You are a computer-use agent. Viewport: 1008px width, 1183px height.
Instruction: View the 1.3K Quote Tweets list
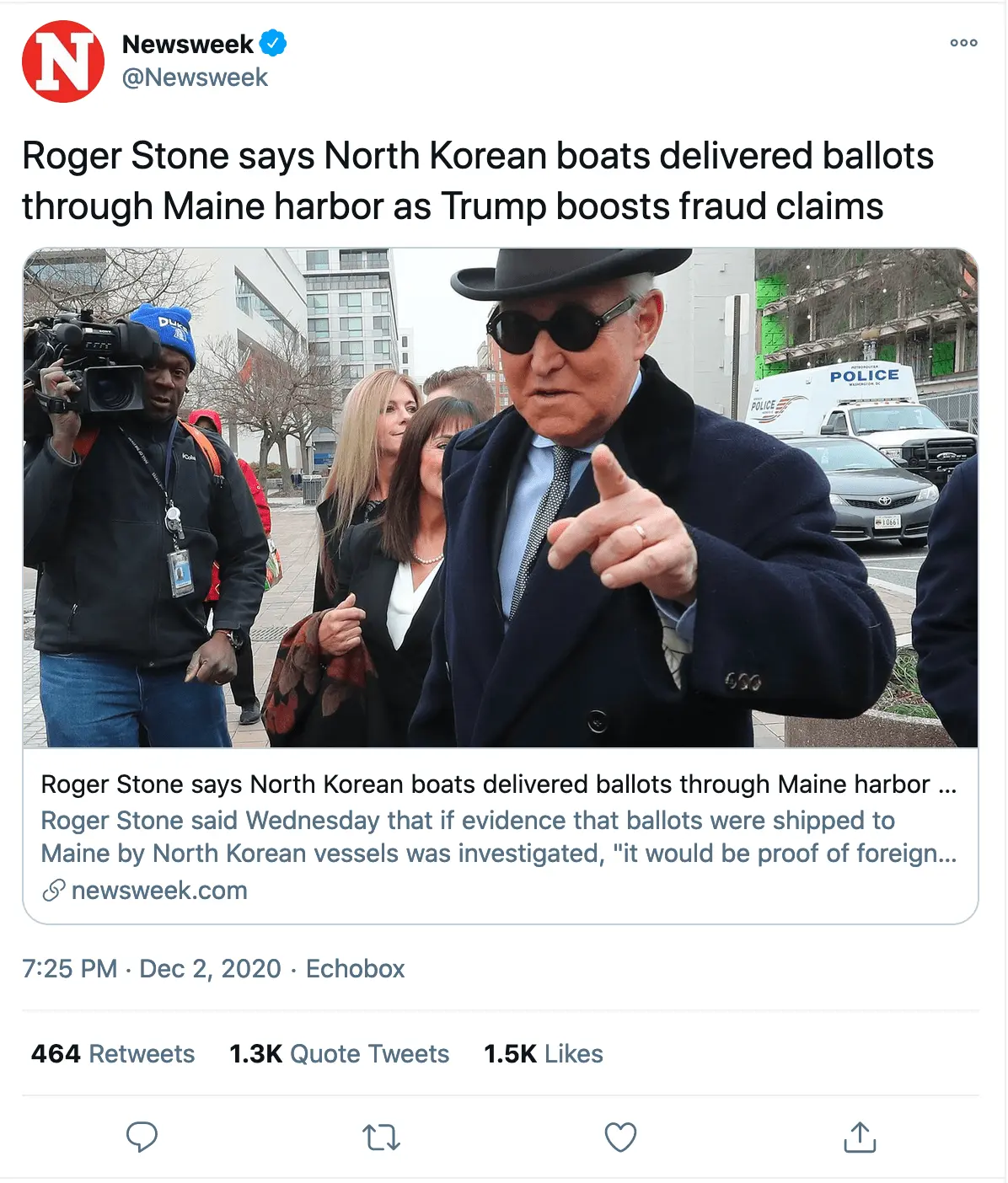point(339,1054)
